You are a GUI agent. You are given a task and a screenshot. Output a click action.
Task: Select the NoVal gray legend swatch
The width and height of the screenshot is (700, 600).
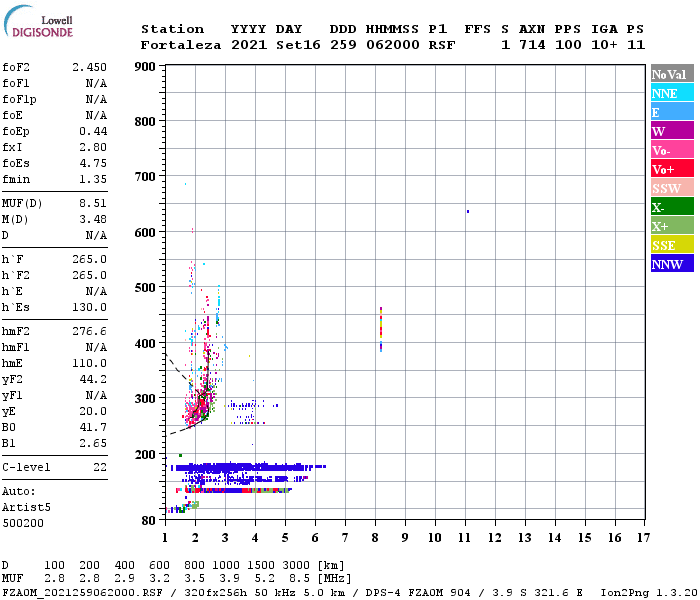click(x=672, y=74)
